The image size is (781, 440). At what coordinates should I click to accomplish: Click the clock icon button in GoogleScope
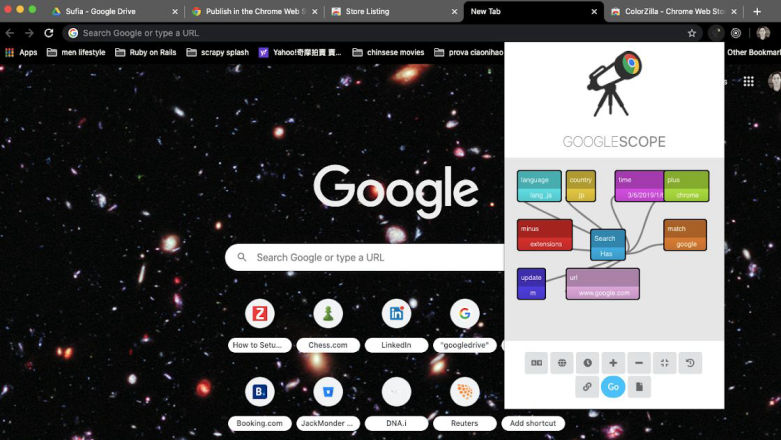click(588, 363)
